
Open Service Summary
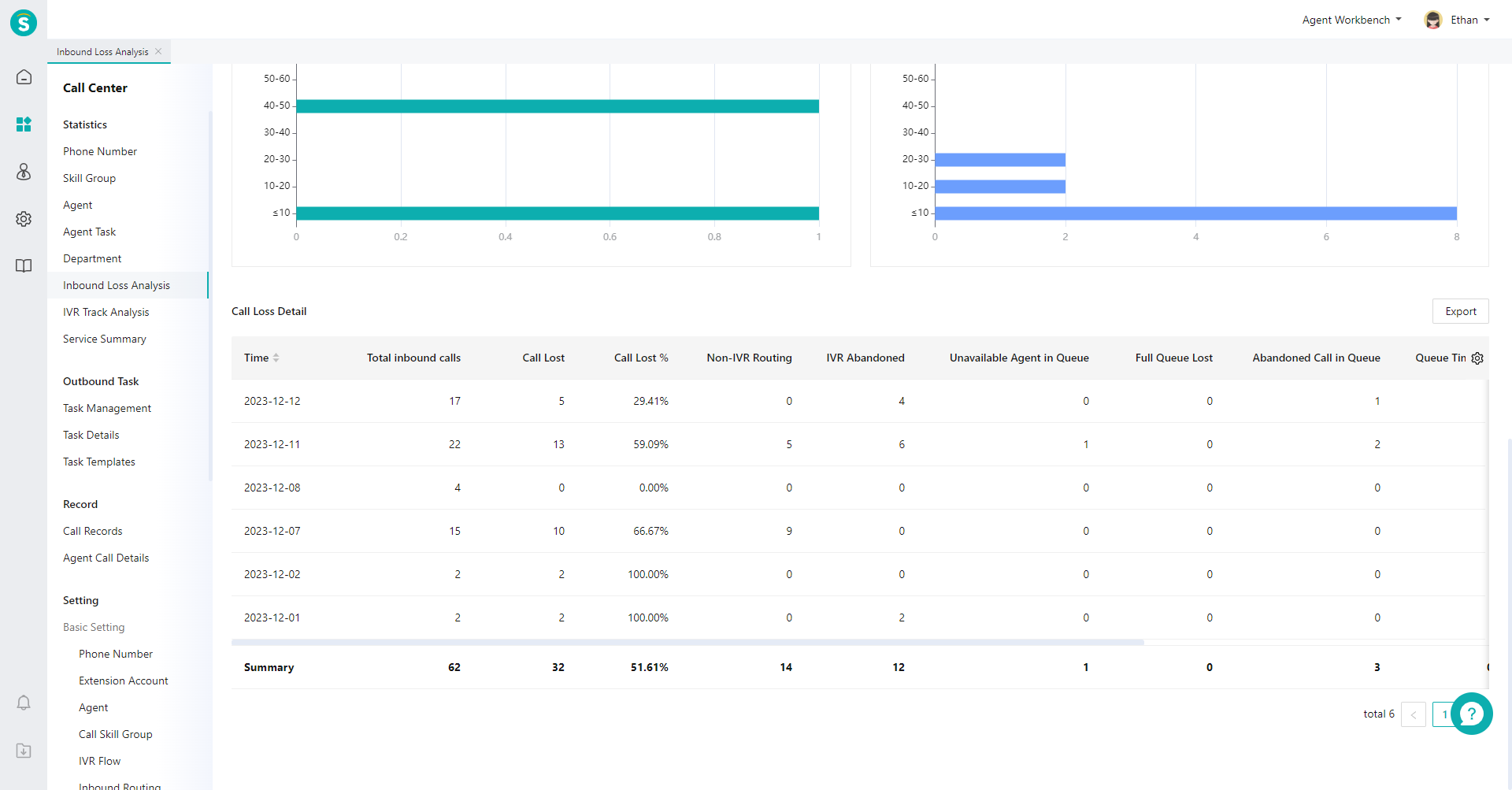pos(105,339)
